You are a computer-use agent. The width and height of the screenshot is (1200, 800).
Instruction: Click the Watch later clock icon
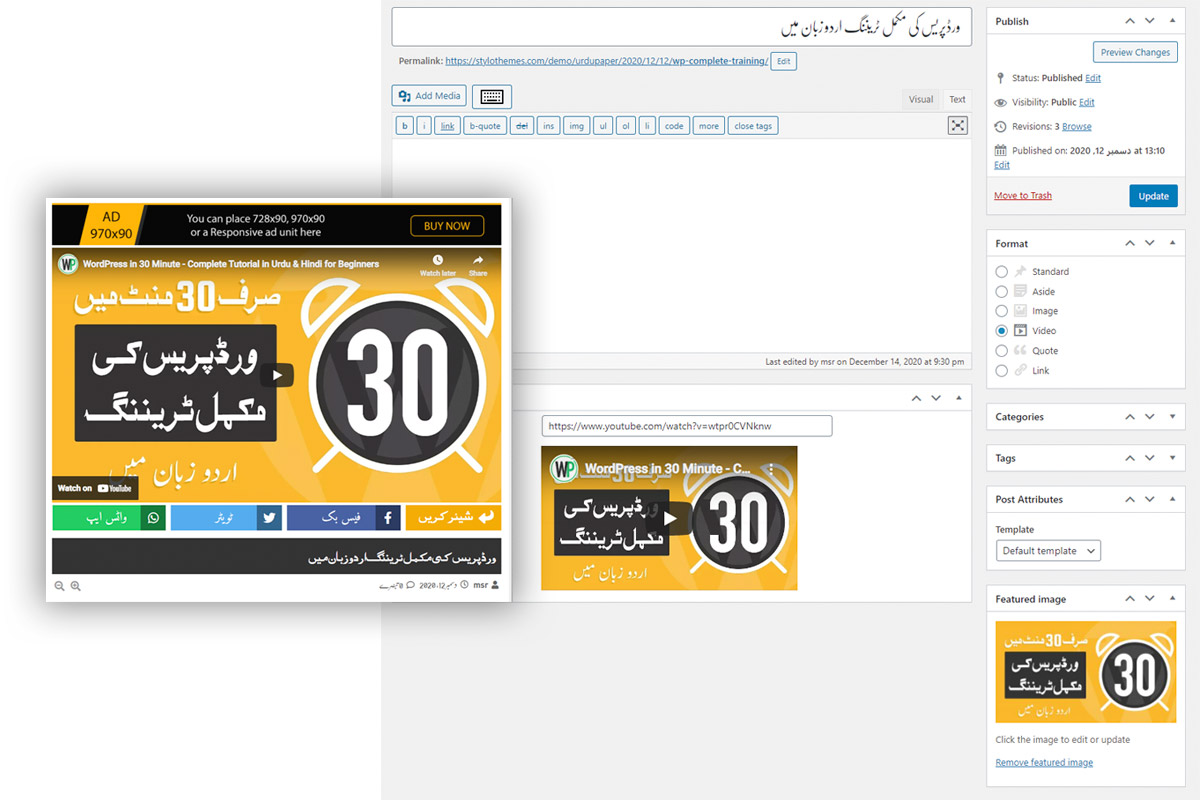438,260
